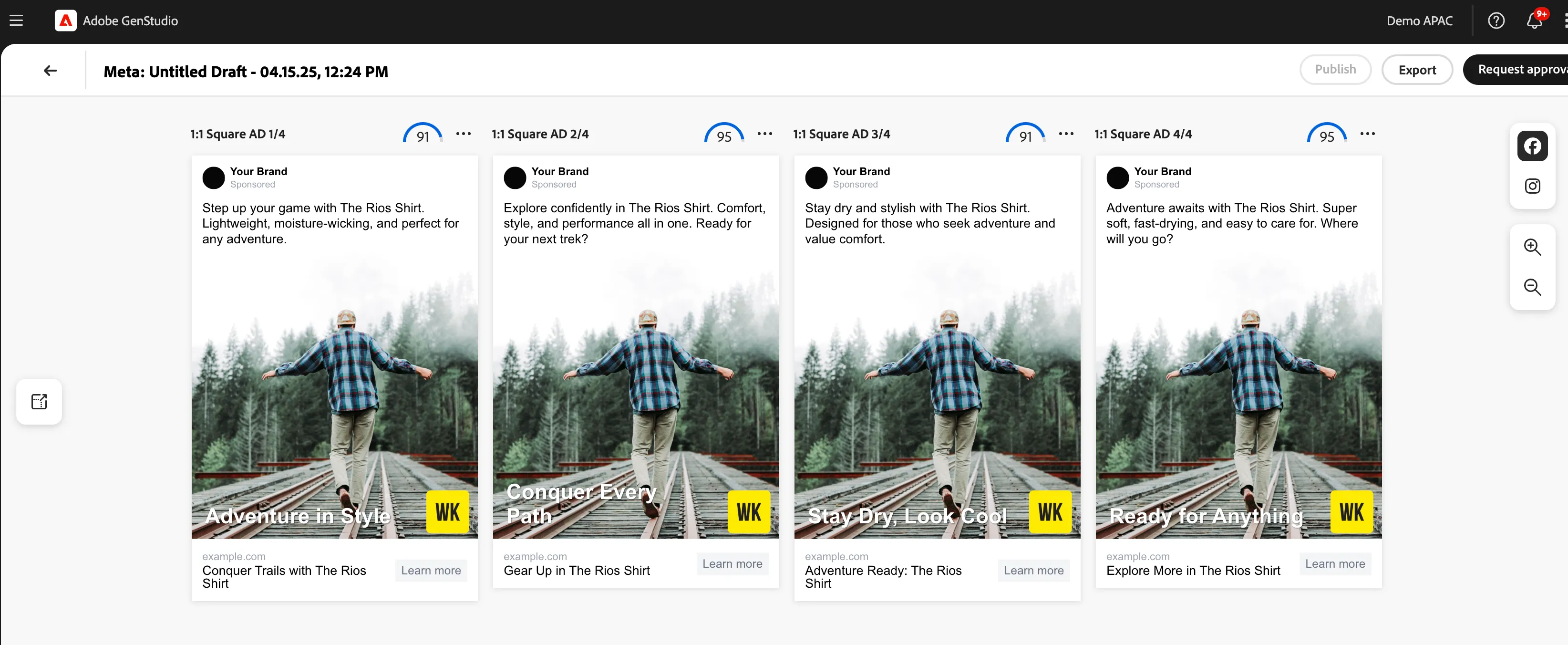Viewport: 1568px width, 645px height.
Task: Open more options for Square AD 3/4
Action: (1066, 134)
